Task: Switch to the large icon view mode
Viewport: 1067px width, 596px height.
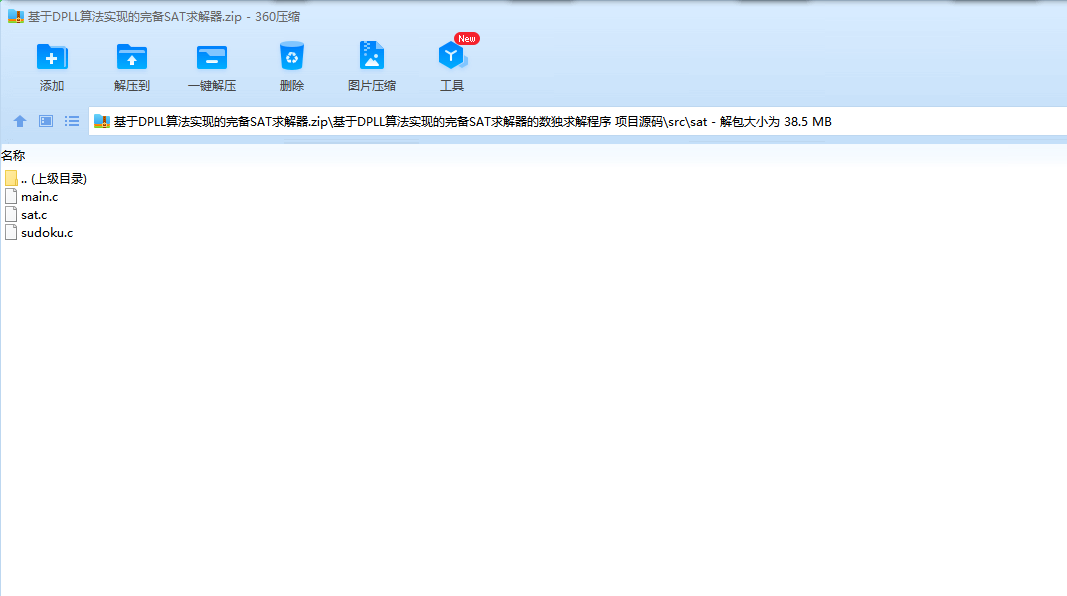Action: tap(46, 121)
